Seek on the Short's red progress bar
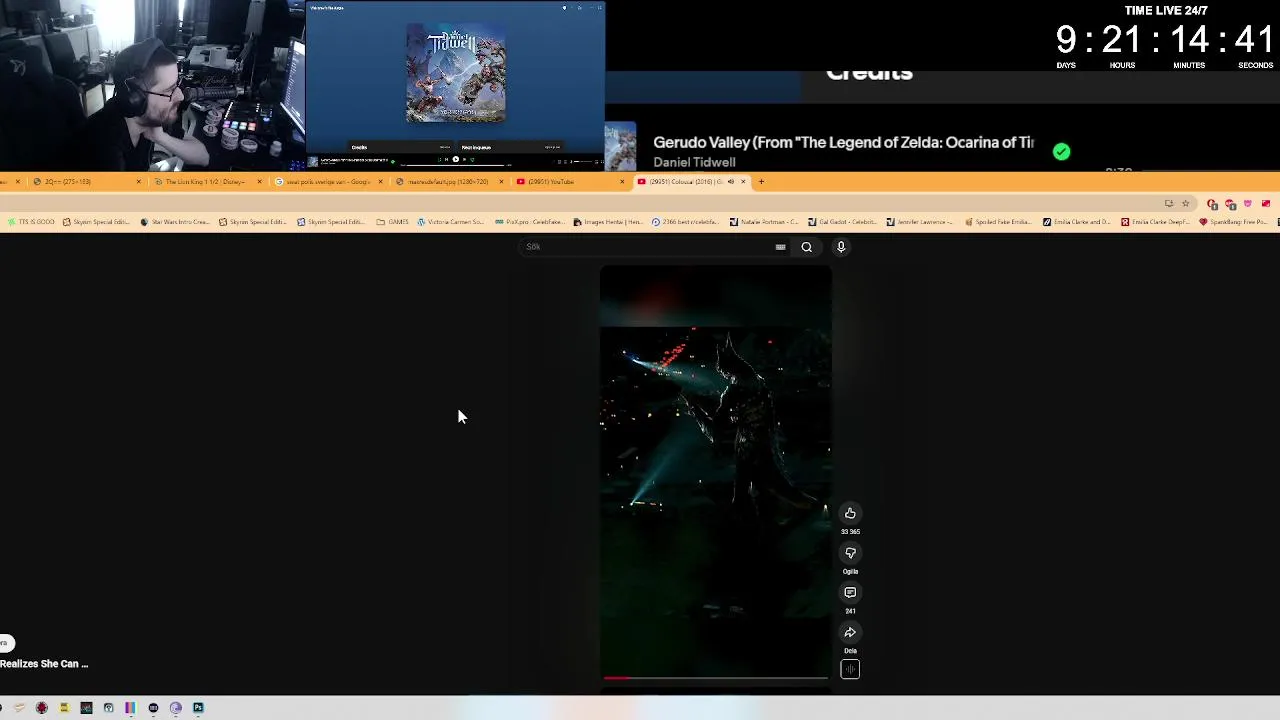The height and width of the screenshot is (720, 1280). tap(715, 678)
